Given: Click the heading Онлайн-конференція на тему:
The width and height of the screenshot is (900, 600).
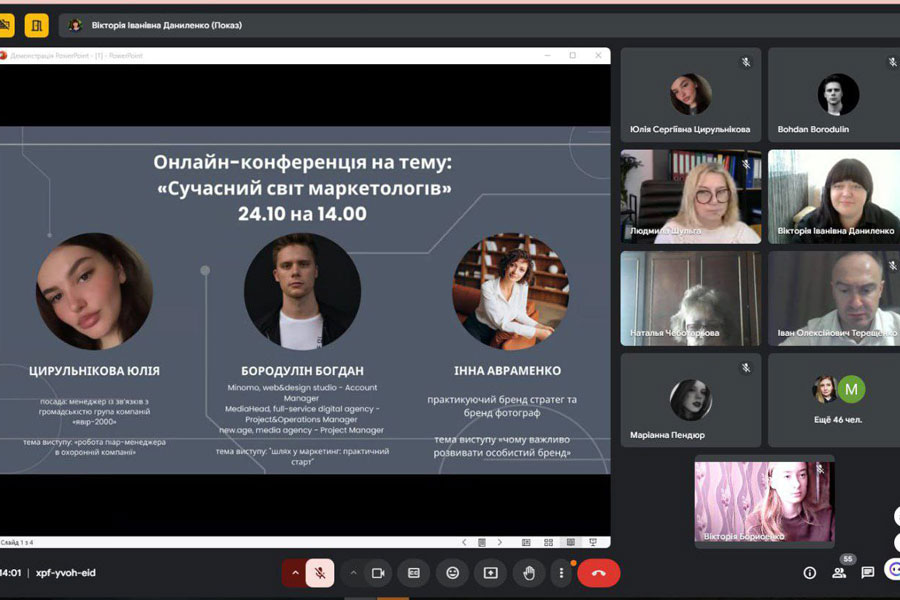Looking at the screenshot, I should (x=302, y=162).
